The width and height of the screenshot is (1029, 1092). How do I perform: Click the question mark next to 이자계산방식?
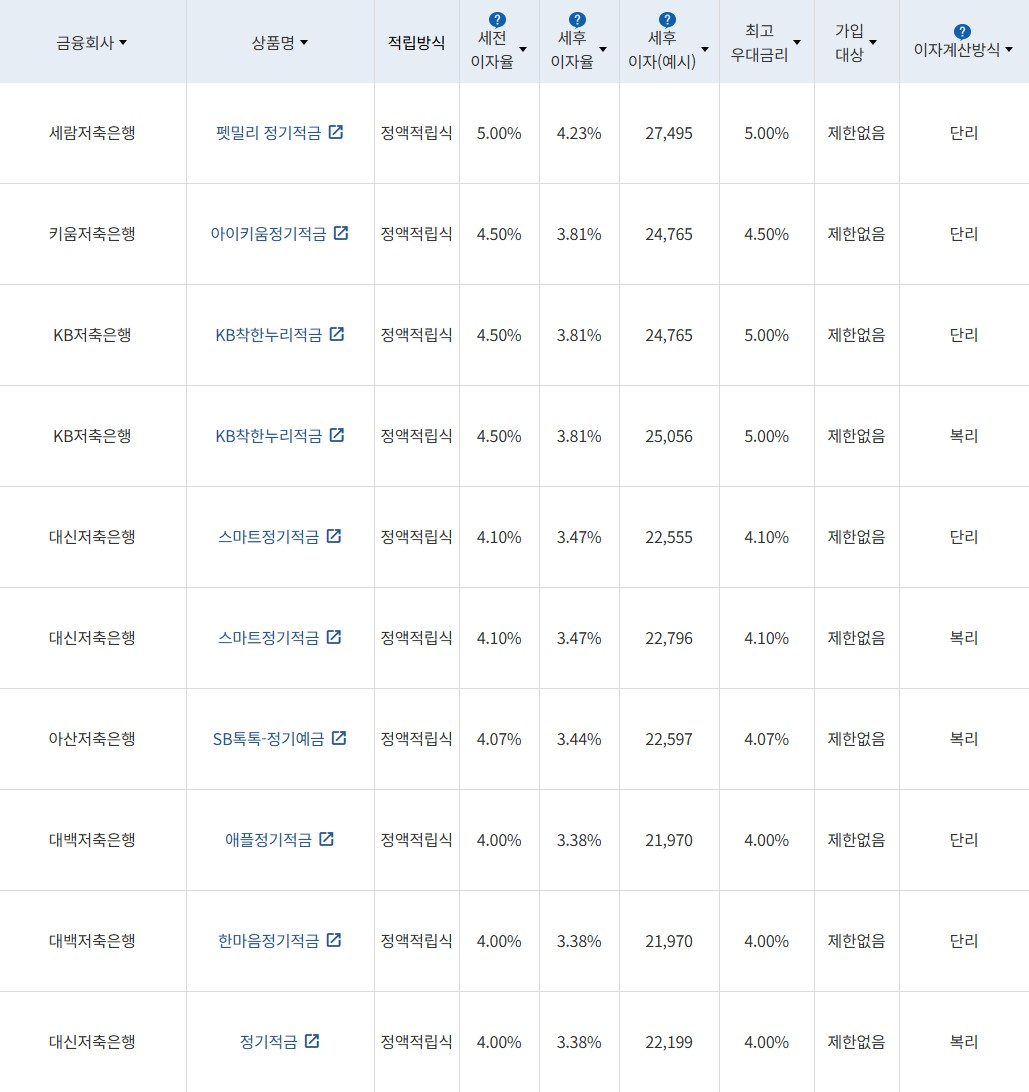(961, 31)
